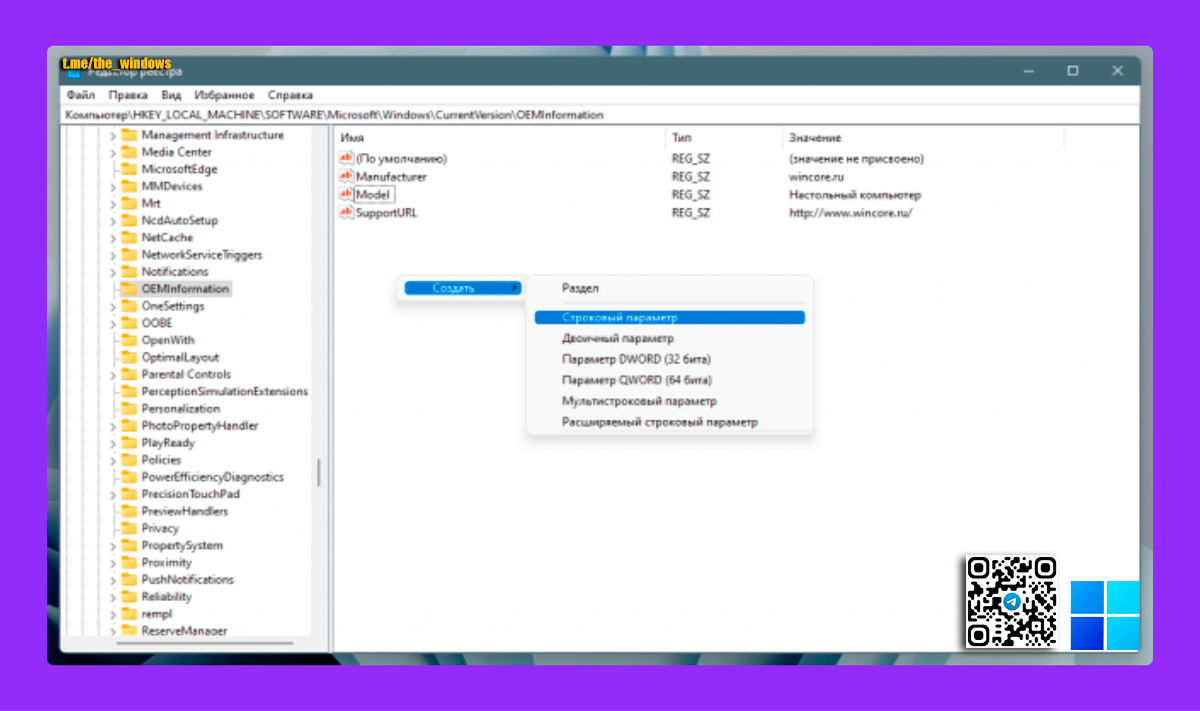
Task: Click the string icon of Manufacturer
Action: pos(347,177)
